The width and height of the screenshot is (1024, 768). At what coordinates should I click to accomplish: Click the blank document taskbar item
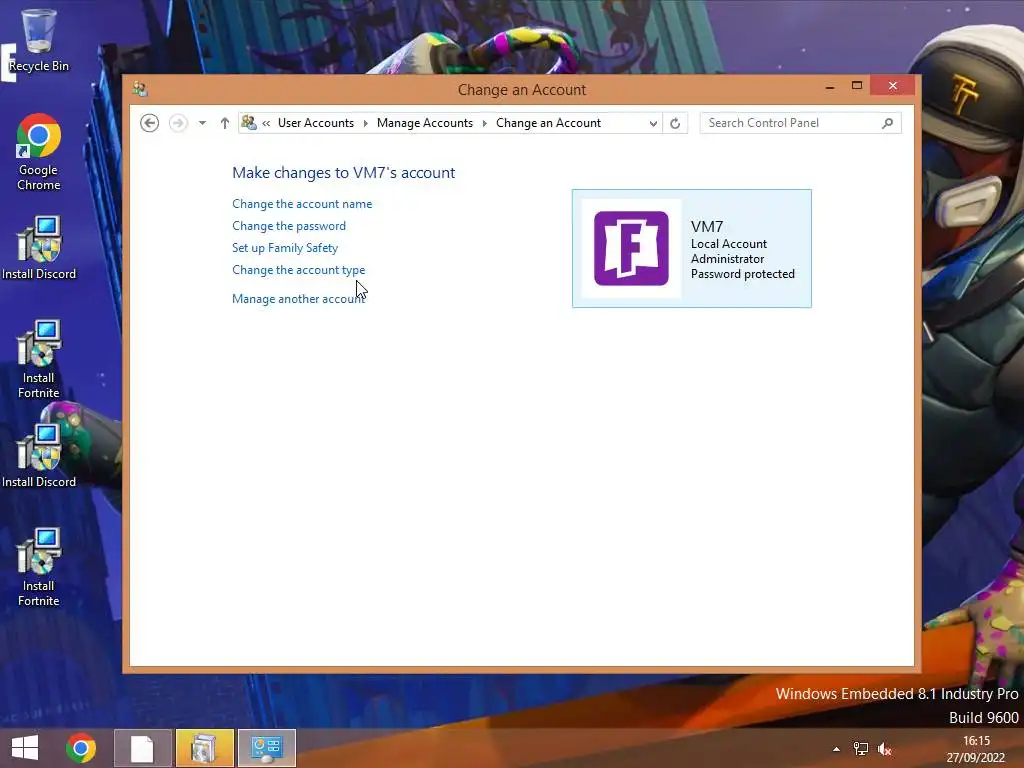coord(142,748)
